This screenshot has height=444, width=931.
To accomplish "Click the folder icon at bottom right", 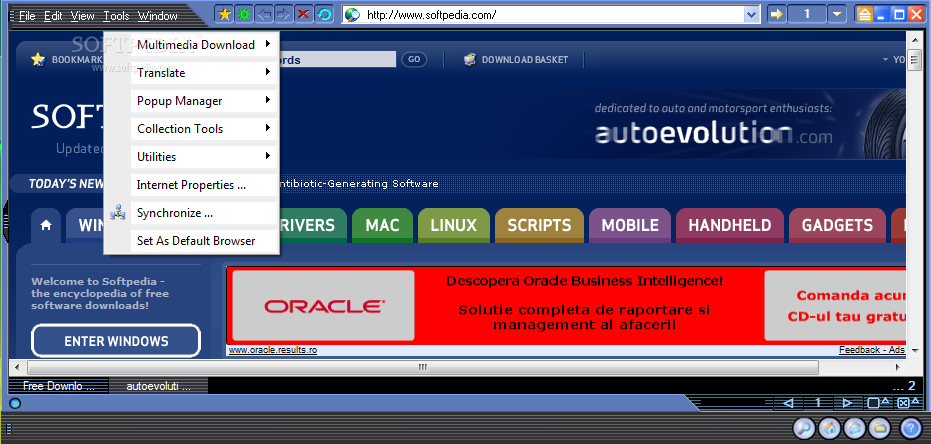I will pos(880,428).
